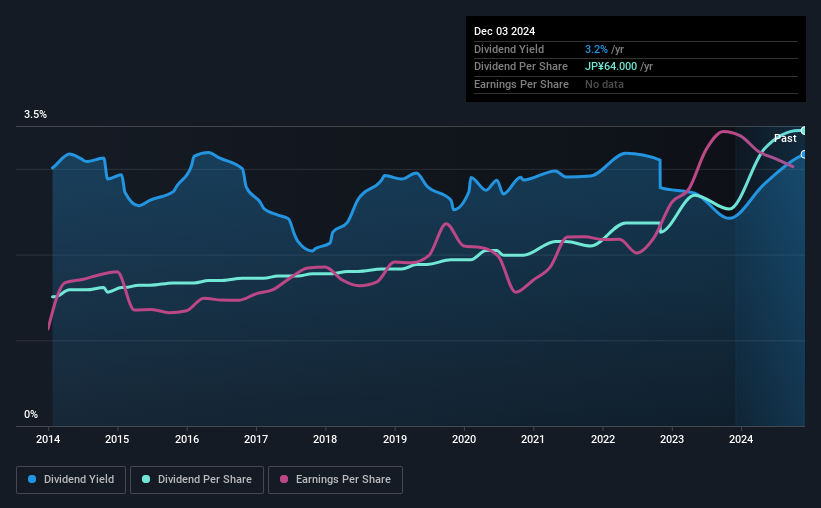This screenshot has width=821, height=508.
Task: Click the 'No data' earnings per share value
Action: [604, 84]
